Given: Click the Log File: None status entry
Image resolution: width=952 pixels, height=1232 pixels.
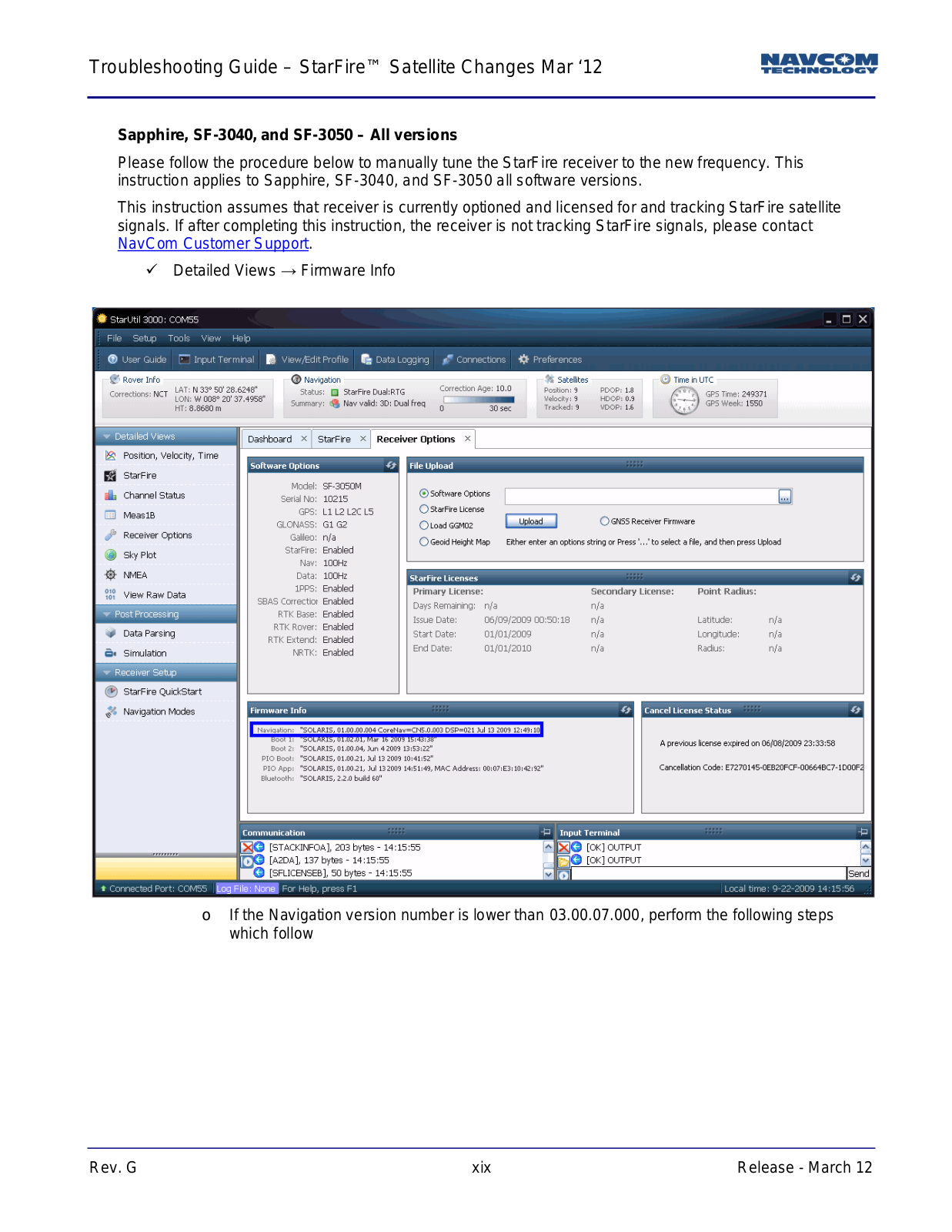Looking at the screenshot, I should point(246,889).
